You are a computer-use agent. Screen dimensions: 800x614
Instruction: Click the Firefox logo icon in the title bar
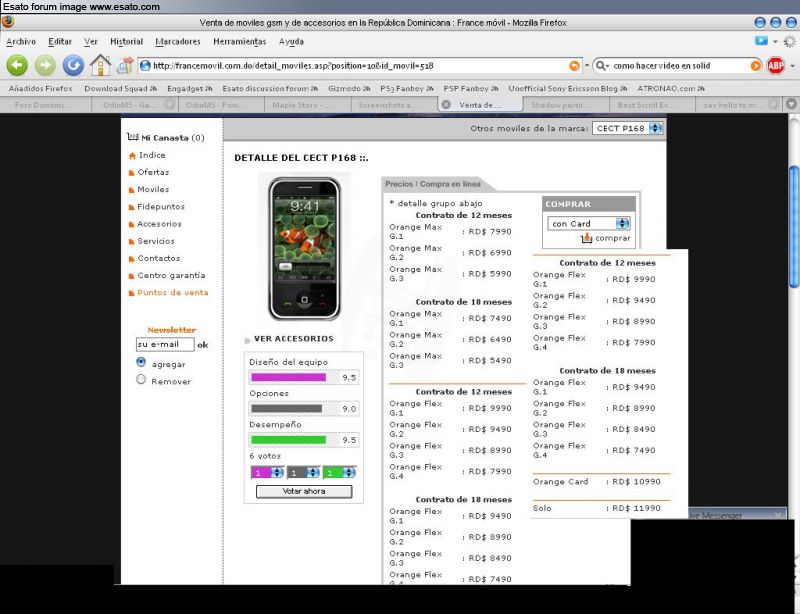[8, 22]
